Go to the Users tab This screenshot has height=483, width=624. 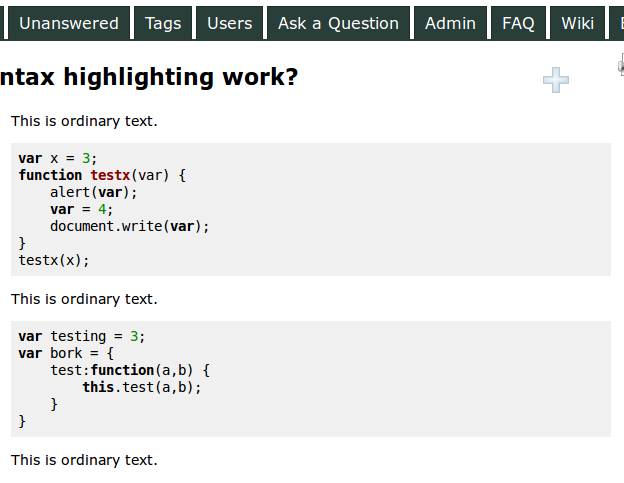click(x=230, y=23)
